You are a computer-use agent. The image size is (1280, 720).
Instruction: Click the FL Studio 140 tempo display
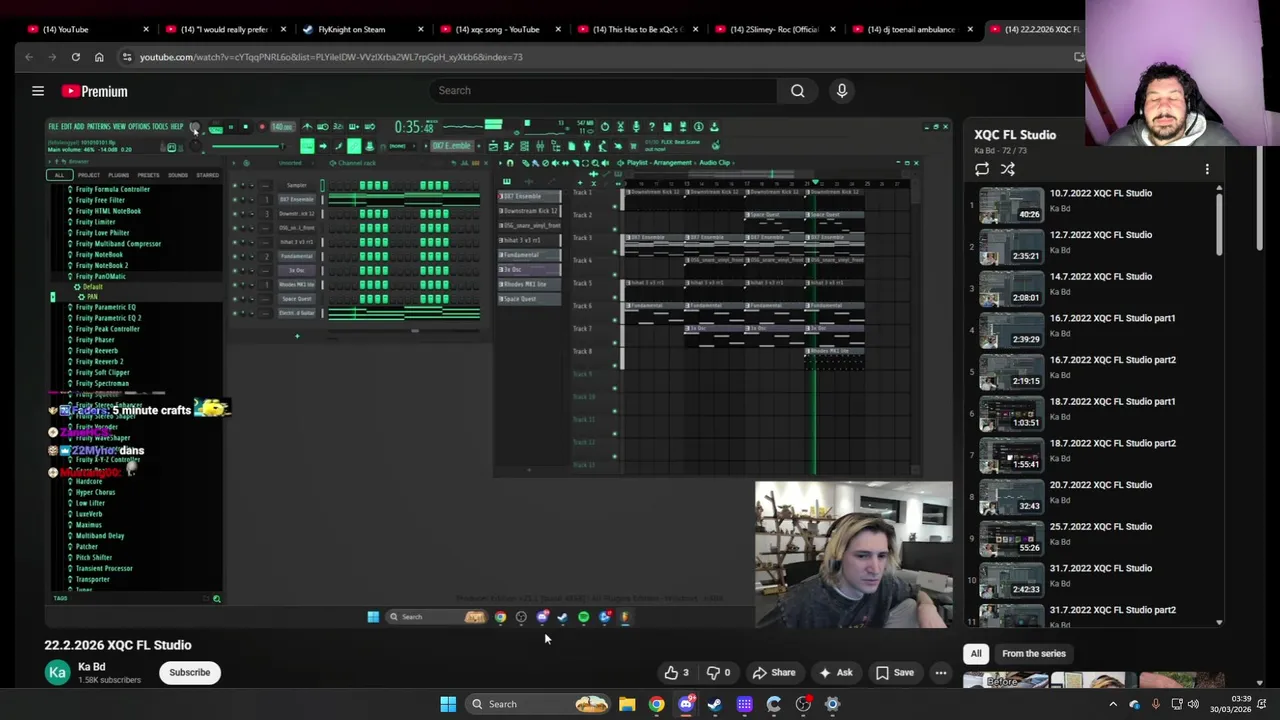(282, 127)
